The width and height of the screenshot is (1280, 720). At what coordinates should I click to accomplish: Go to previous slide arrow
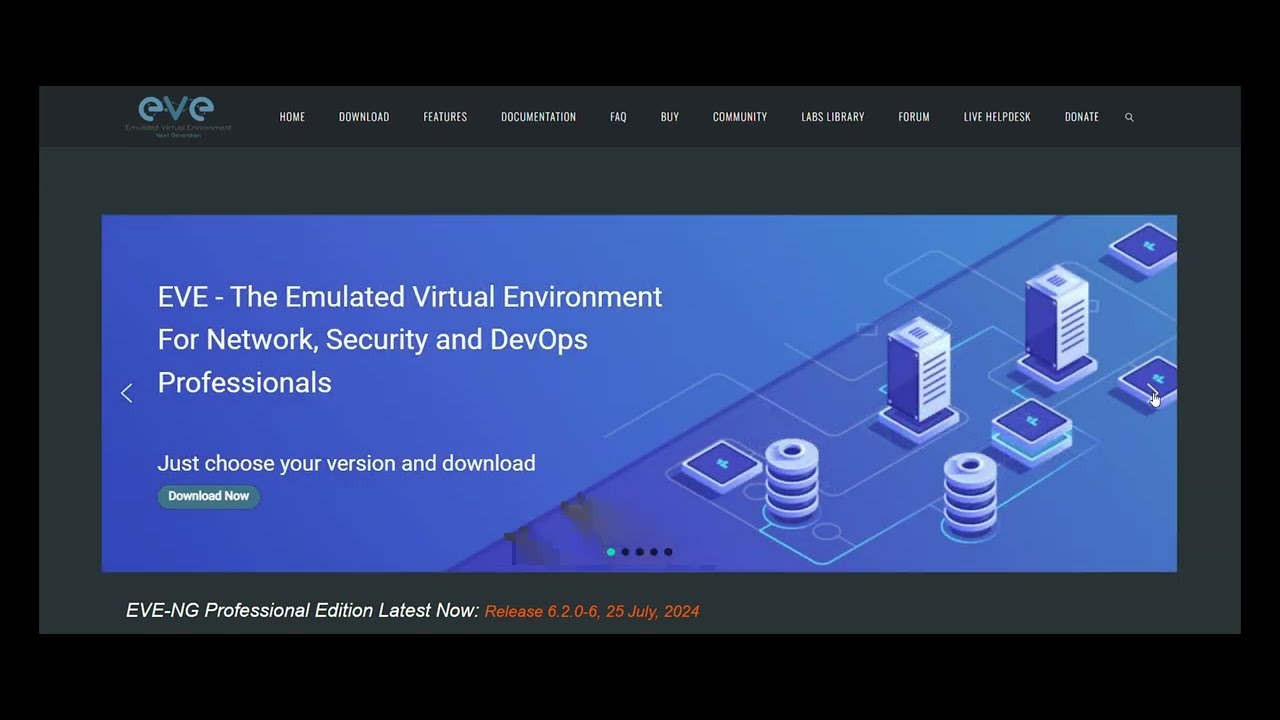coord(126,393)
